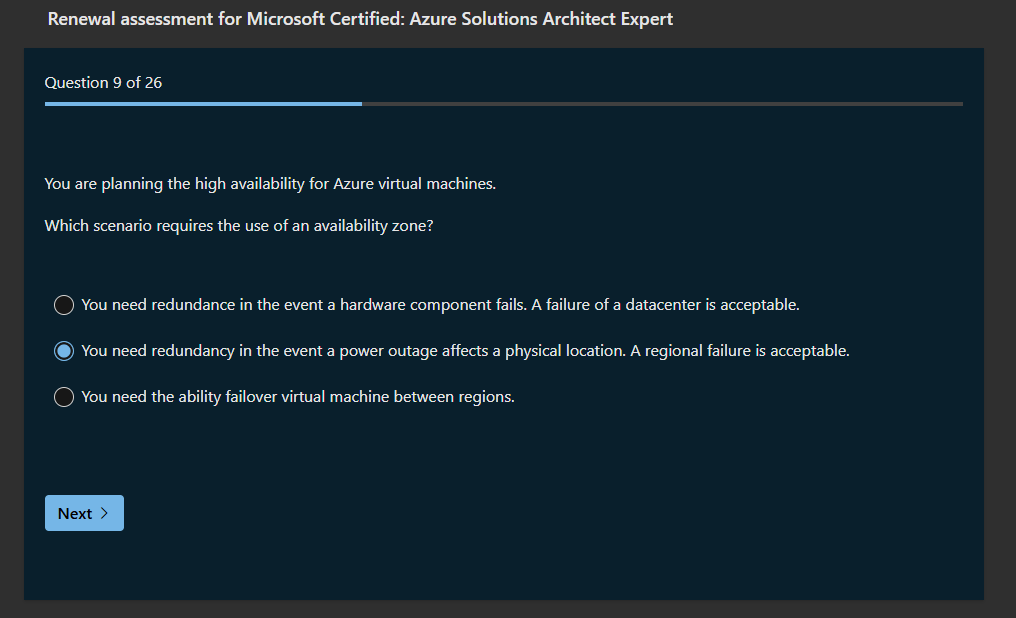Click the Renewal assessment title heading
This screenshot has width=1016, height=618.
pos(360,19)
